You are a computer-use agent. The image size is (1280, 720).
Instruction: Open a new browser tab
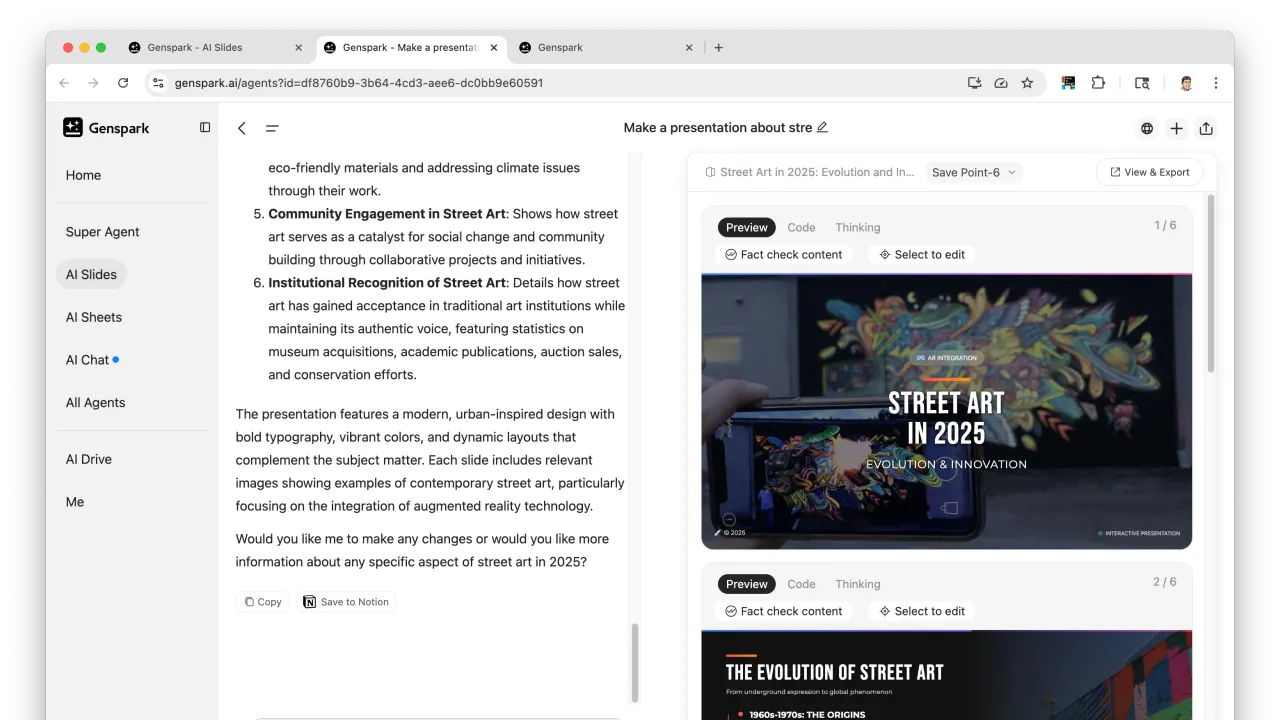point(718,47)
